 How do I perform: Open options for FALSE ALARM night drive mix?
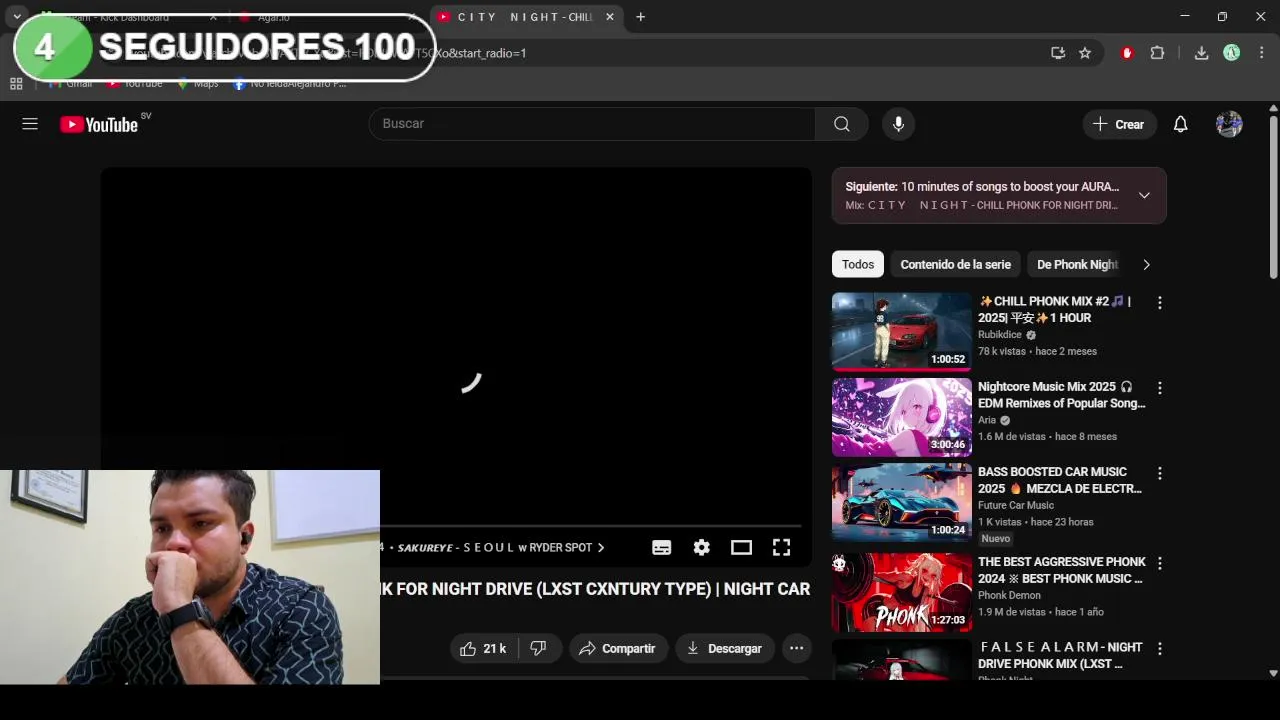pos(1159,648)
